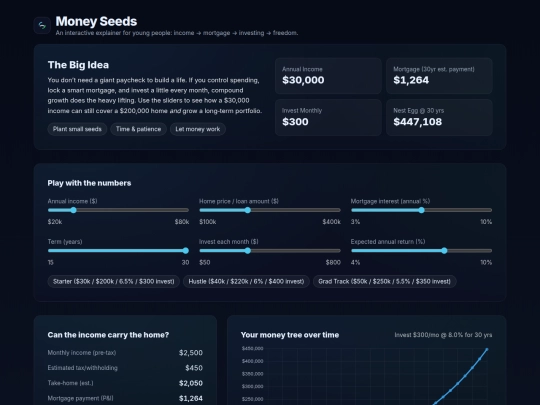The height and width of the screenshot is (405, 540).
Task: Click the Monthly income $2,500 value
Action: (x=191, y=353)
